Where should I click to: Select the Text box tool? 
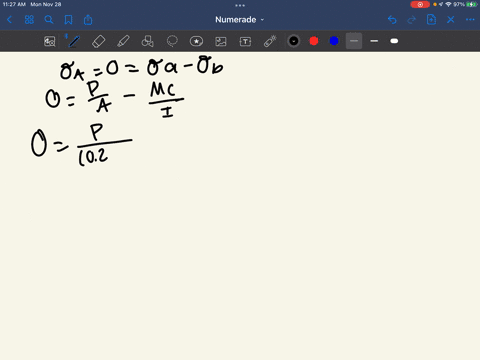(245, 41)
